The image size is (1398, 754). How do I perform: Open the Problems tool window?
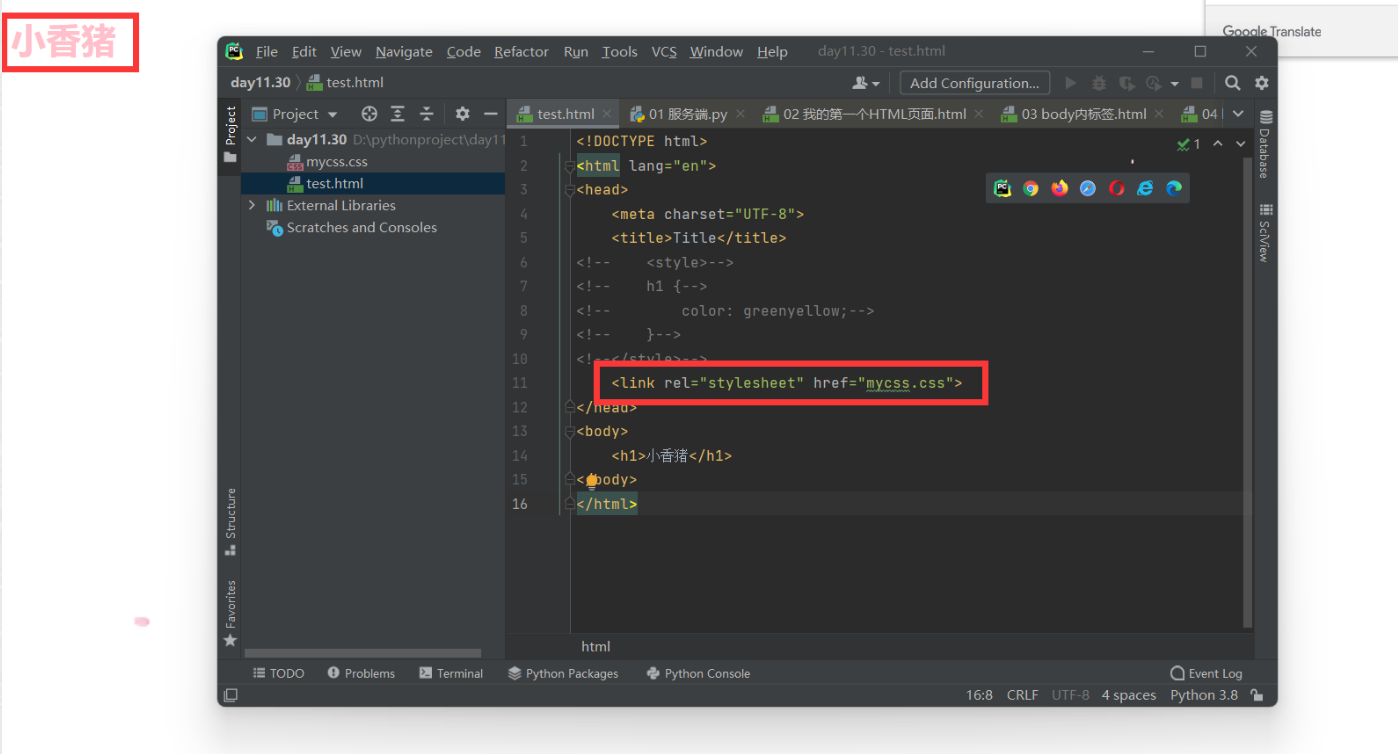coord(361,673)
